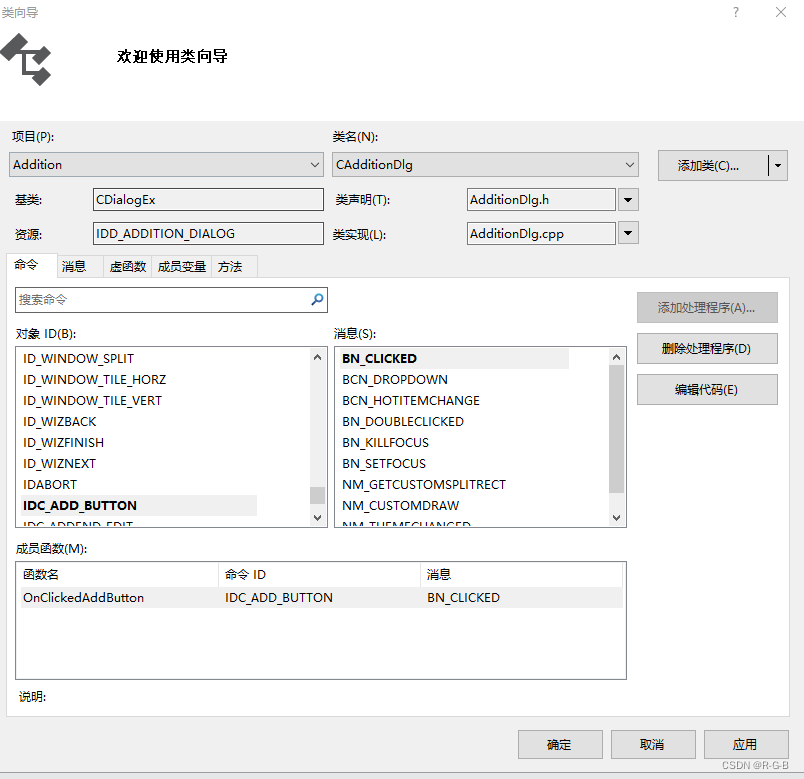Confirm with the 确定 button
The height and width of the screenshot is (779, 804).
pyautogui.click(x=560, y=744)
